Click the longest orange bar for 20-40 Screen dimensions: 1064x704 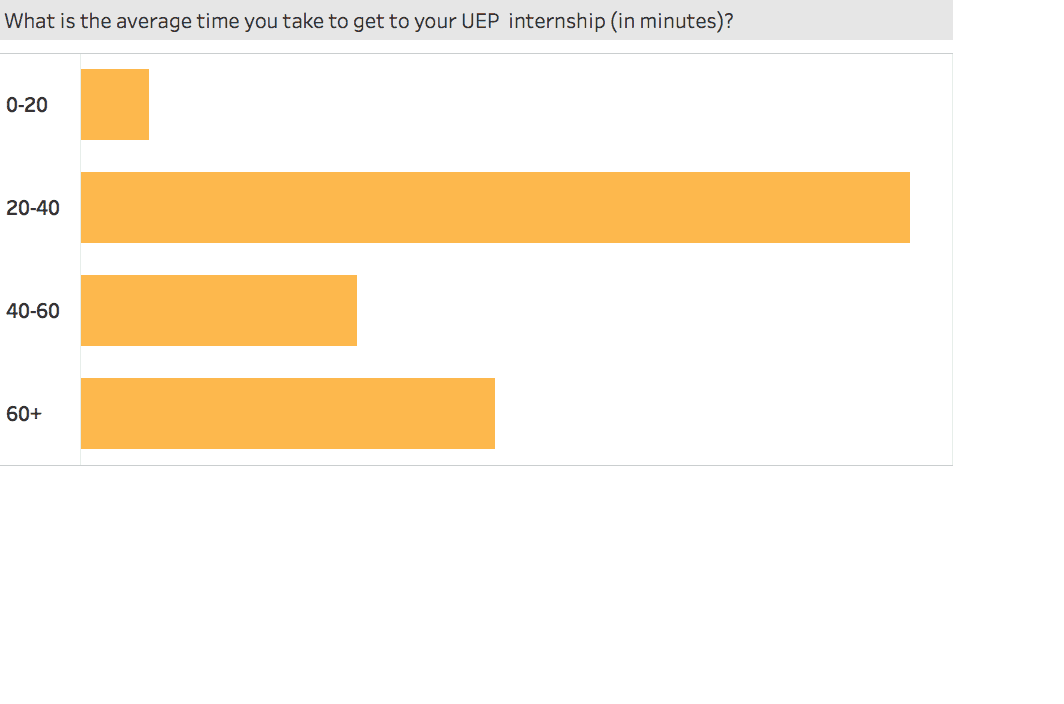[x=495, y=207]
